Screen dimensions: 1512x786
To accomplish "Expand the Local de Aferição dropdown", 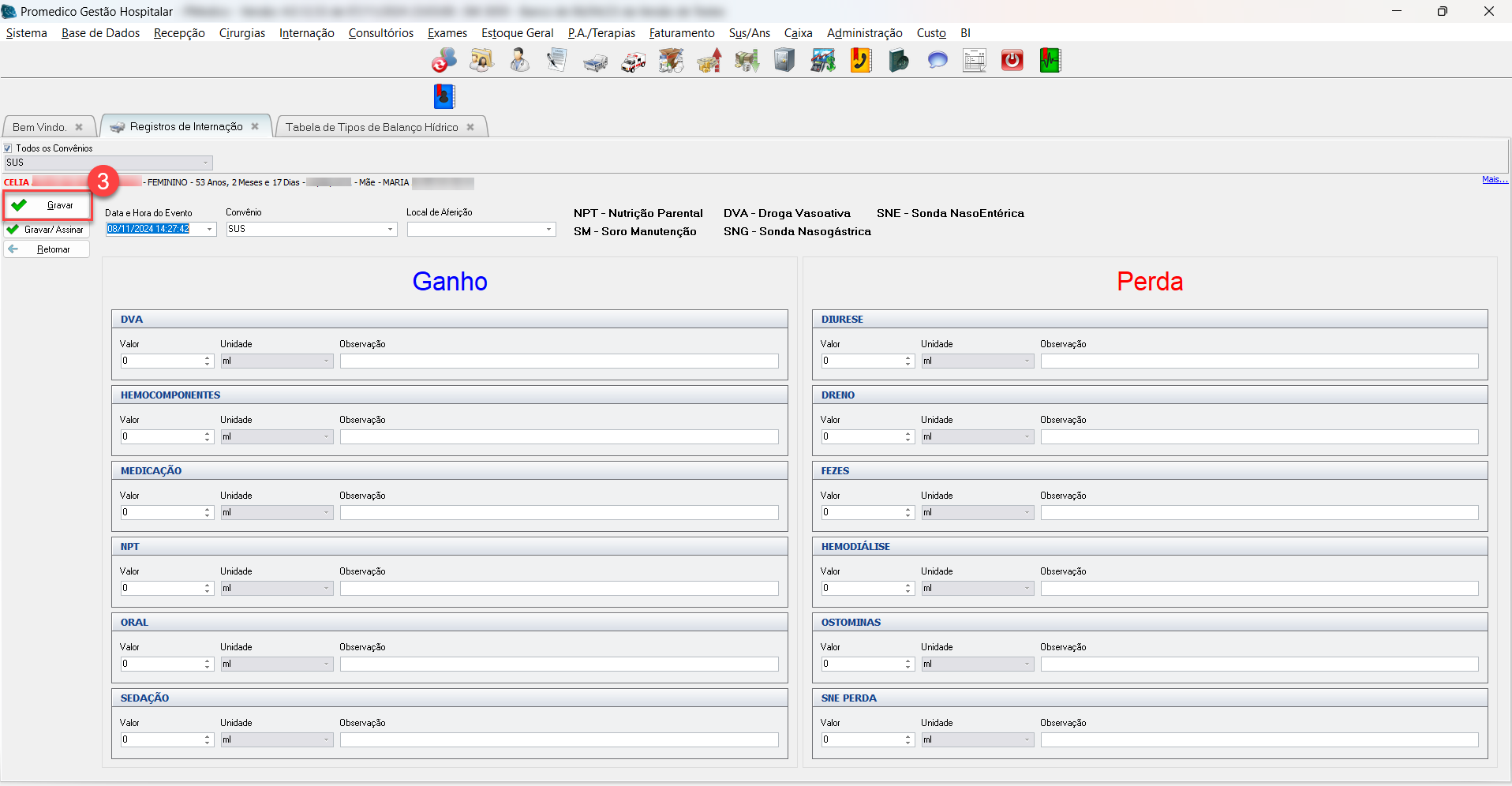I will coord(548,230).
